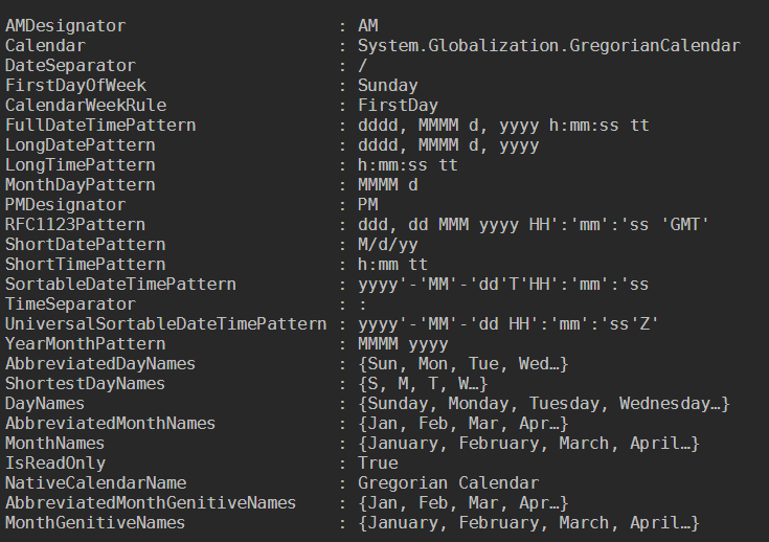Click the ShortestDayNames property name
Screen dimensions: 769x542
click(86, 384)
